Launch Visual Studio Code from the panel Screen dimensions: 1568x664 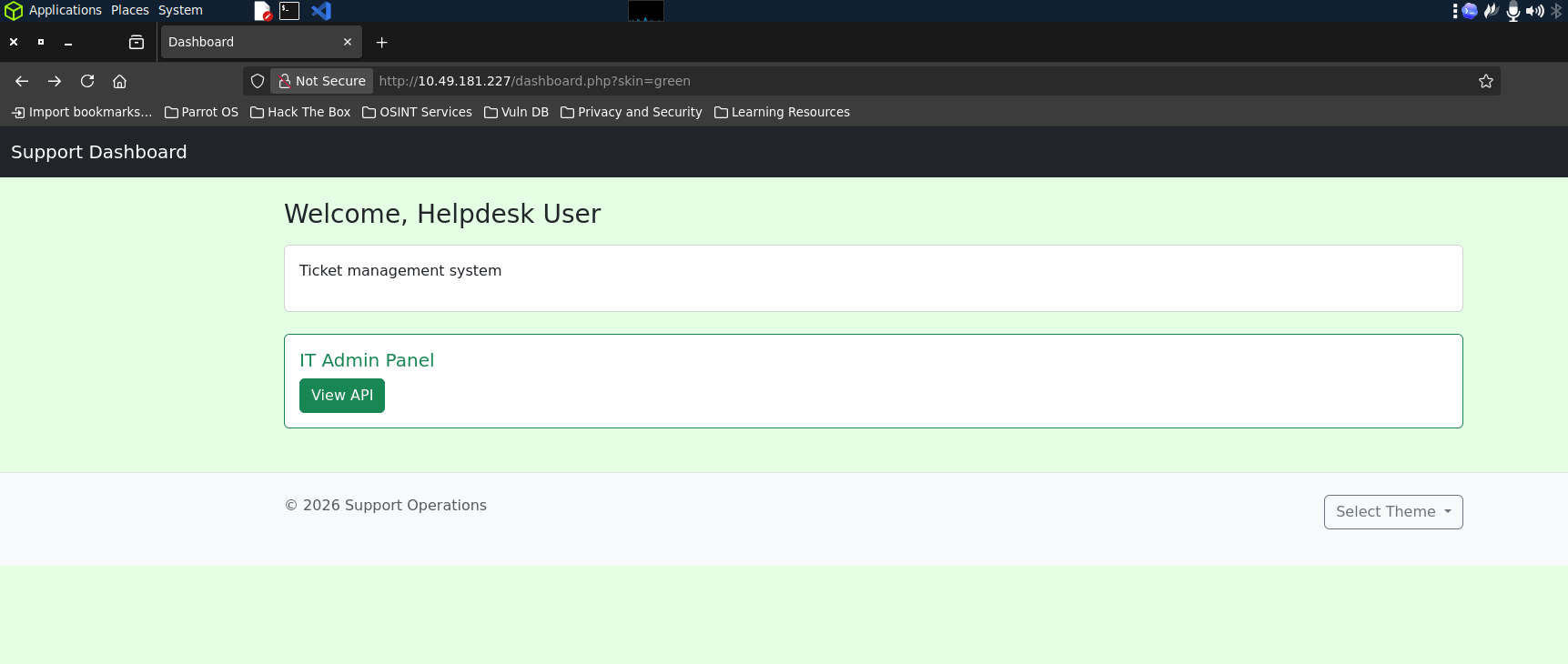[321, 11]
